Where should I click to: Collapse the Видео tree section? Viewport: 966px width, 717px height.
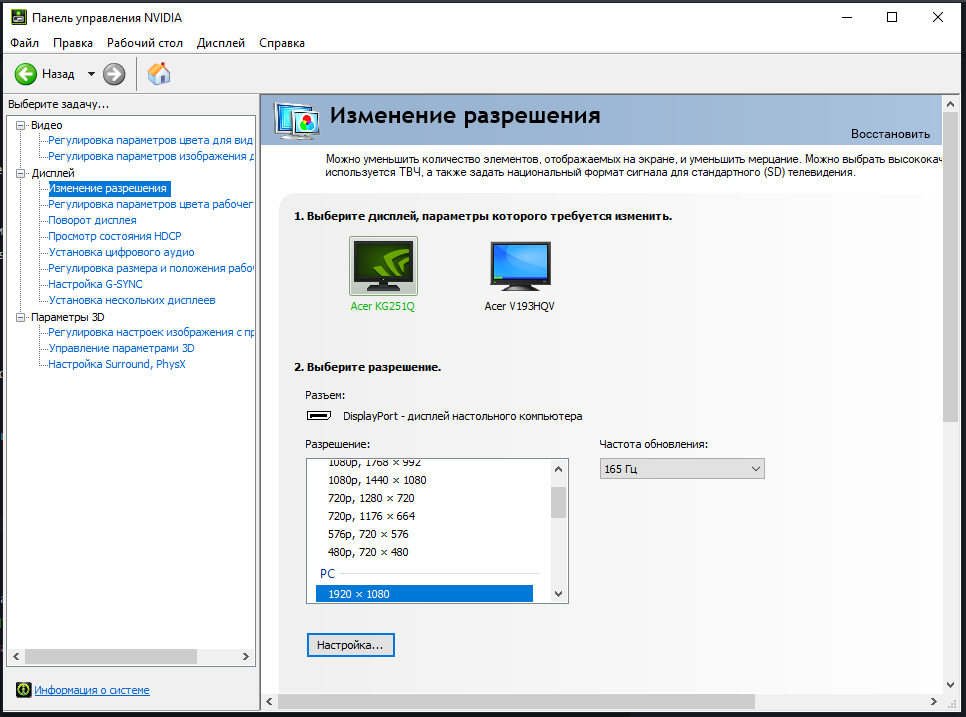click(x=20, y=125)
